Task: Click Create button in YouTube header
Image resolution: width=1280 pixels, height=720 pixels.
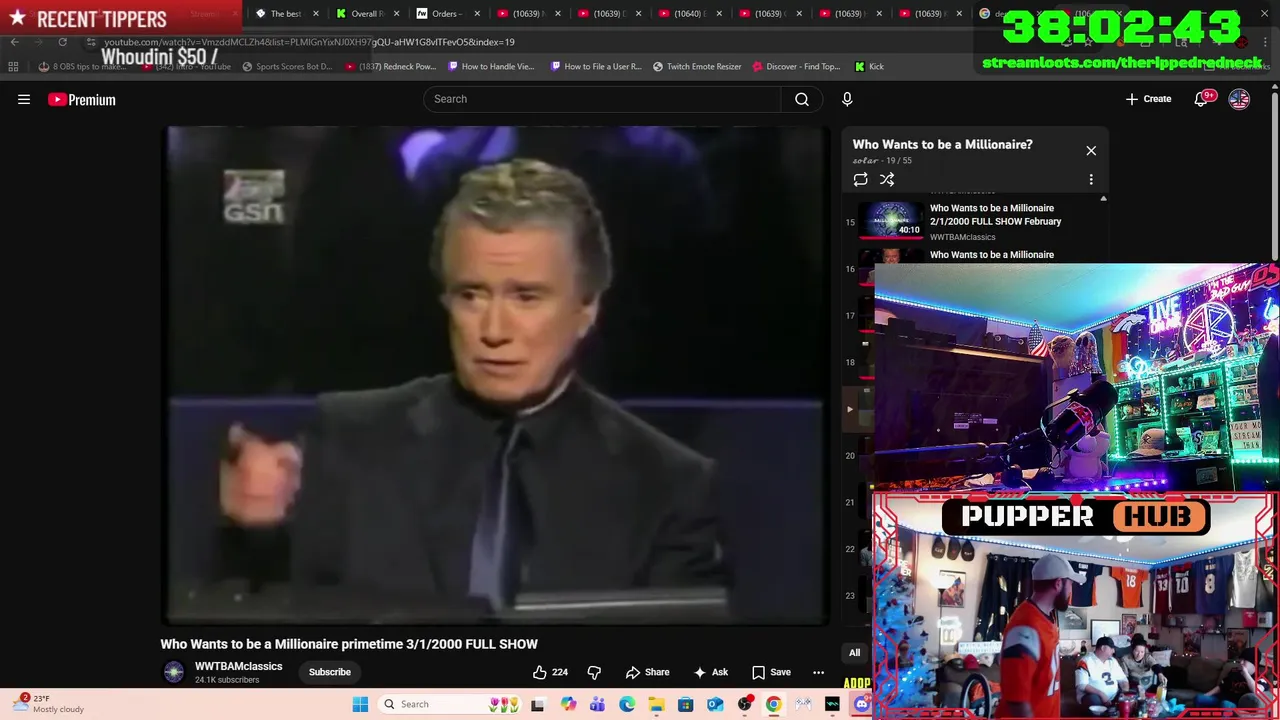Action: [x=1149, y=99]
